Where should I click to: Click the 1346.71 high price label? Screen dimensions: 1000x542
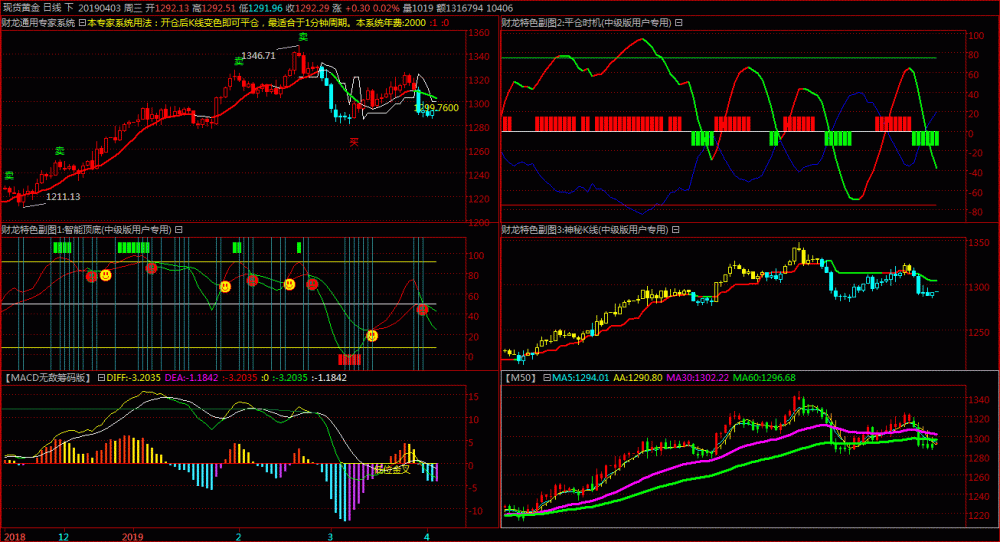(x=258, y=55)
